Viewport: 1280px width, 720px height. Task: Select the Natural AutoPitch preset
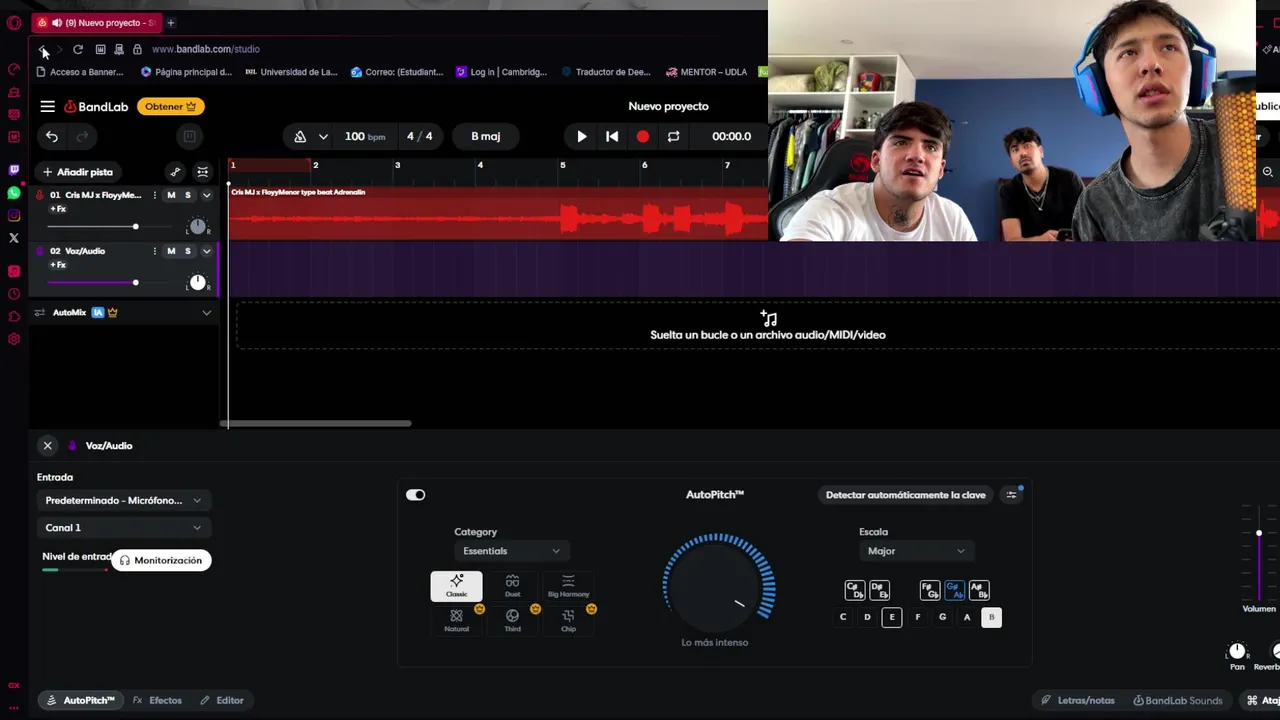pyautogui.click(x=456, y=620)
